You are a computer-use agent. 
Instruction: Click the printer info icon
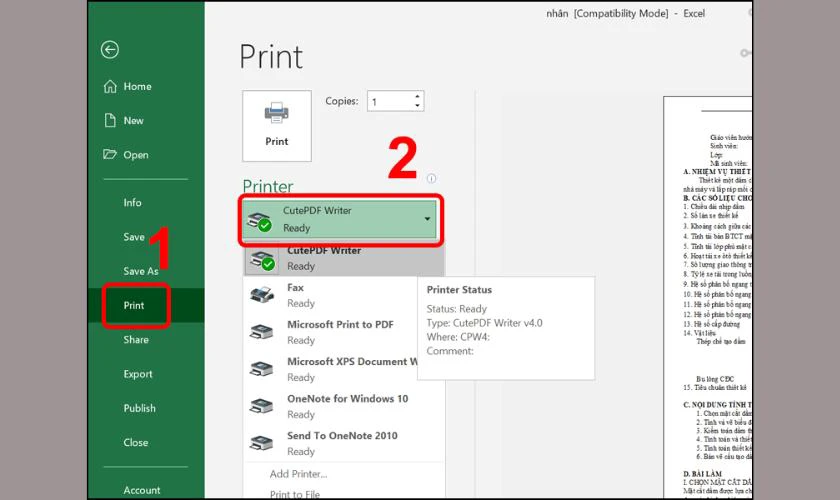[x=431, y=178]
